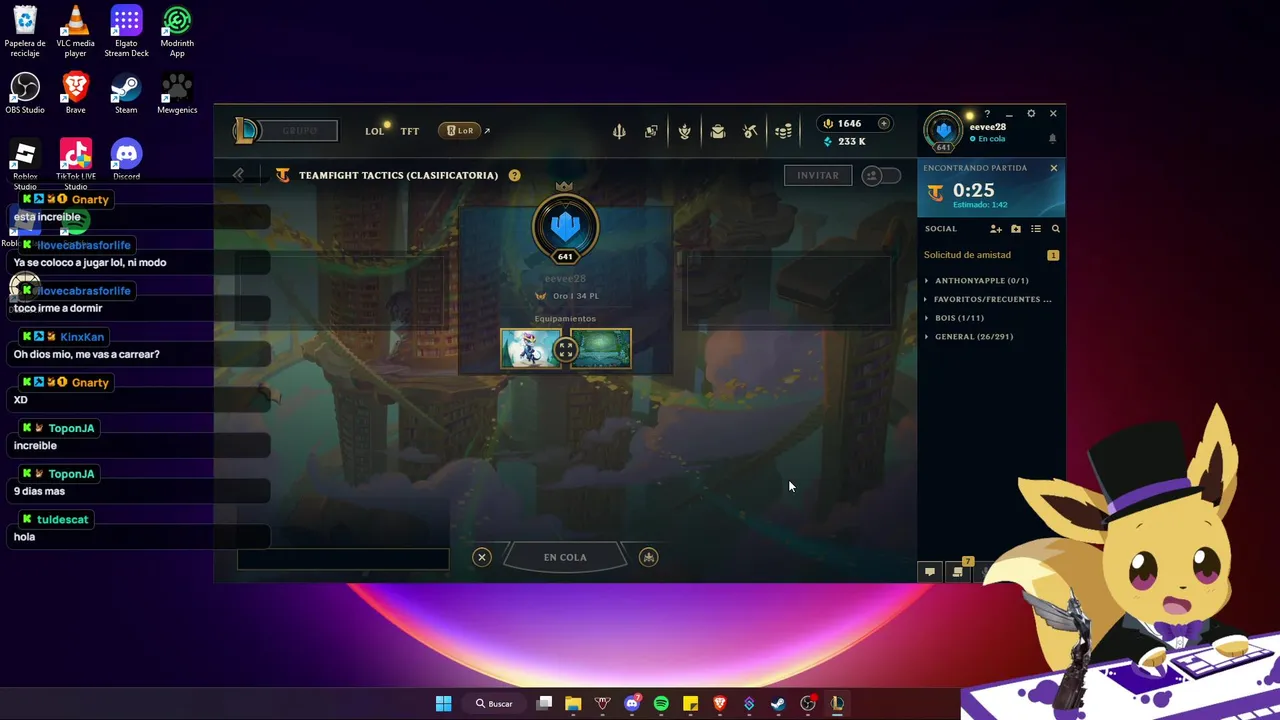Image resolution: width=1280 pixels, height=720 pixels.
Task: Open Mewgenics desktop icon
Action: pyautogui.click(x=177, y=93)
